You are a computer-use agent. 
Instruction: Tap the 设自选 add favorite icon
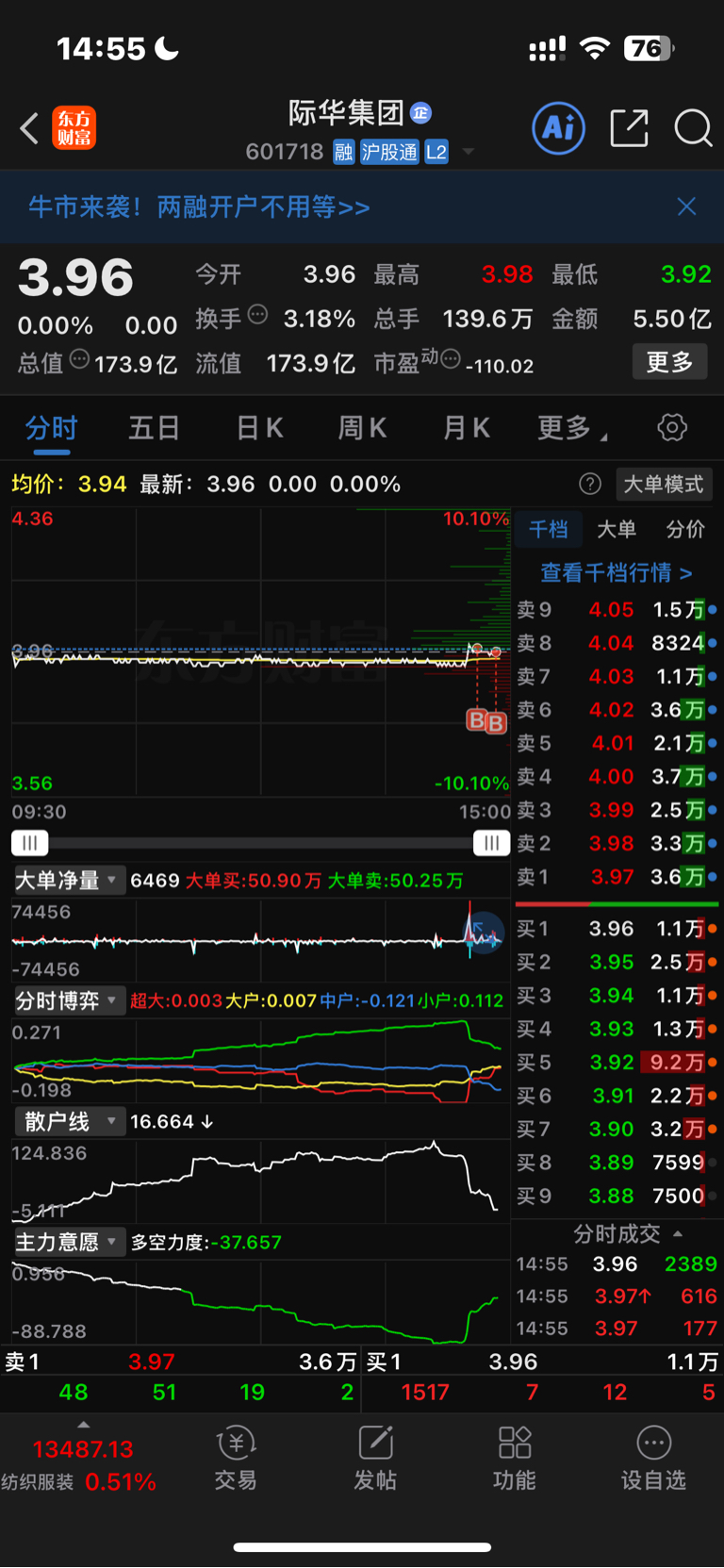tap(653, 1458)
